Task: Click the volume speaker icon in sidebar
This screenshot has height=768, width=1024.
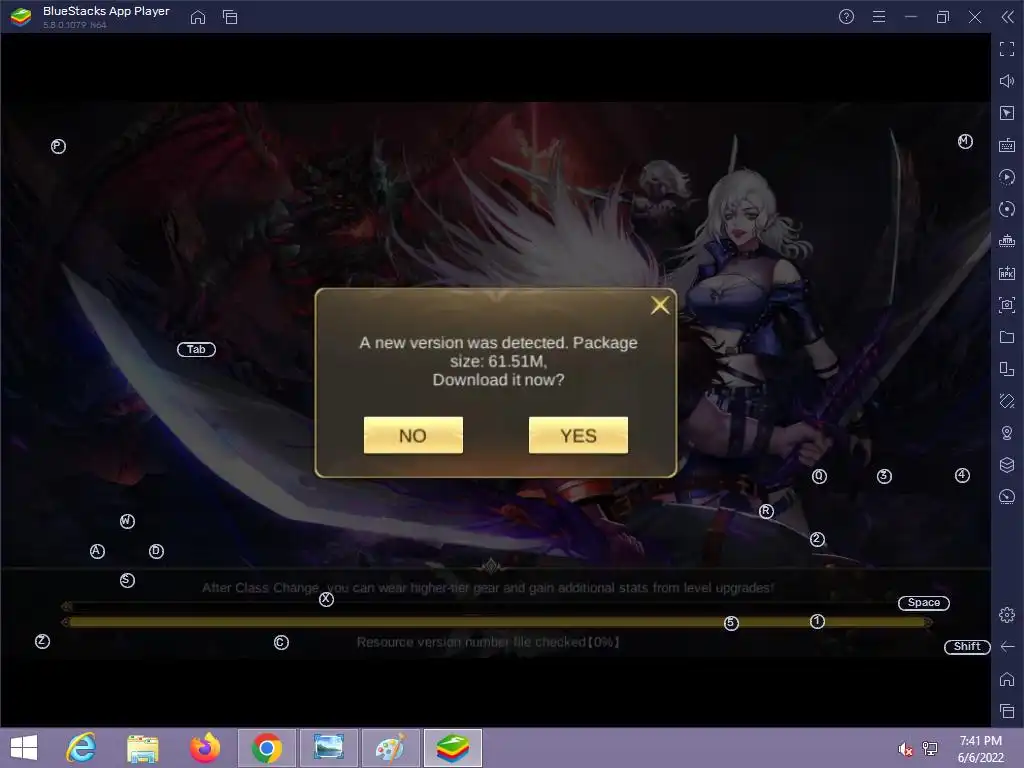Action: coord(1007,81)
